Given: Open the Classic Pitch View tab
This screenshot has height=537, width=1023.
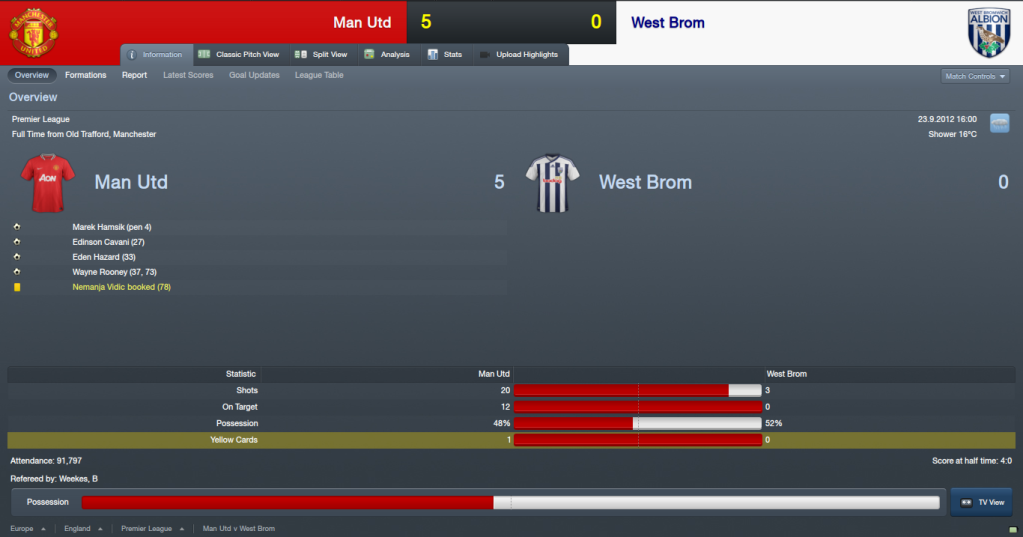Looking at the screenshot, I should click(x=239, y=55).
